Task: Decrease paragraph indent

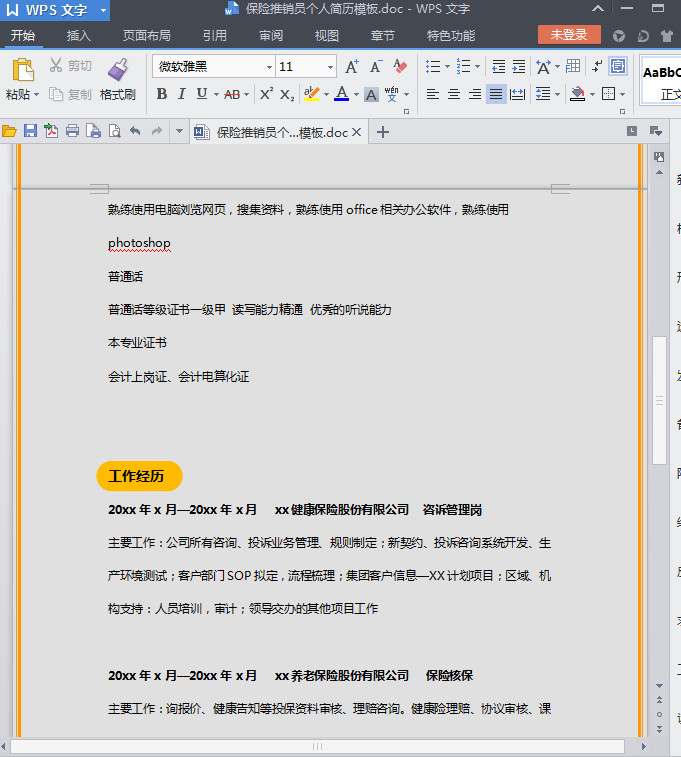Action: tap(499, 66)
